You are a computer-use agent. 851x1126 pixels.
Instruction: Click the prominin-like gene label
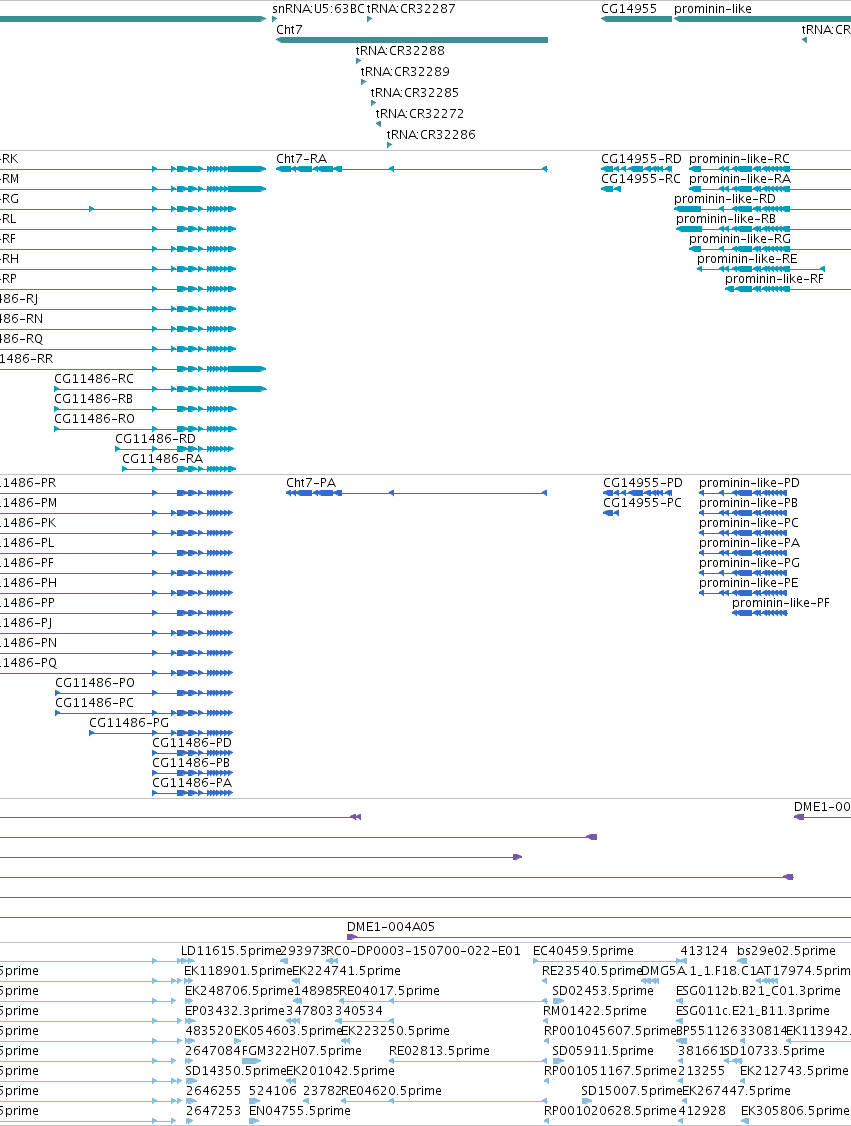point(712,9)
